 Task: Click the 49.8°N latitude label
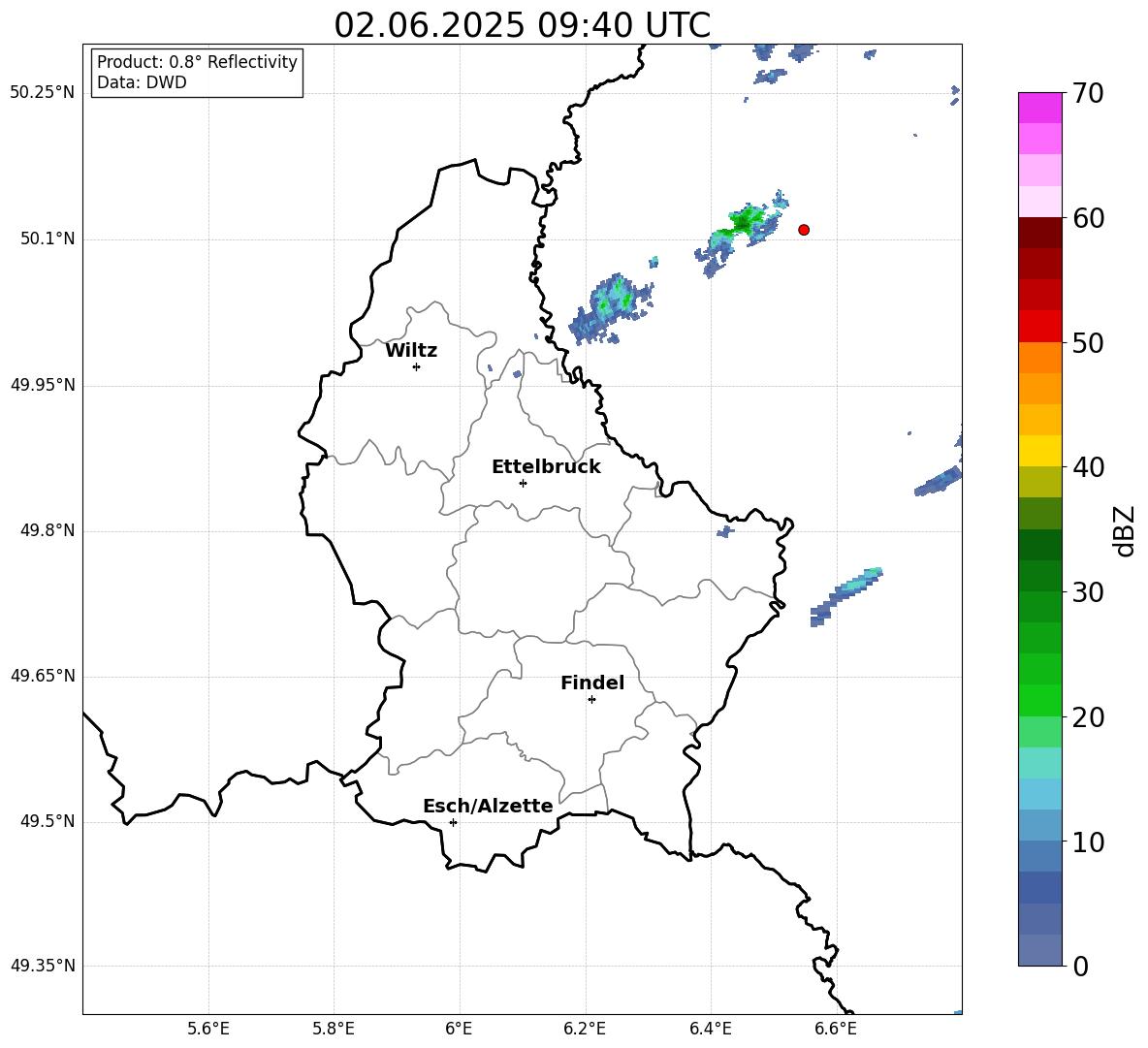point(48,530)
